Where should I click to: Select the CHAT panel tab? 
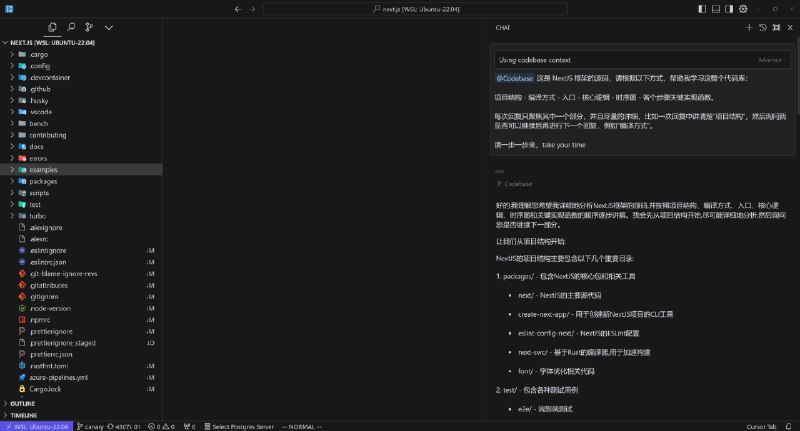click(503, 28)
